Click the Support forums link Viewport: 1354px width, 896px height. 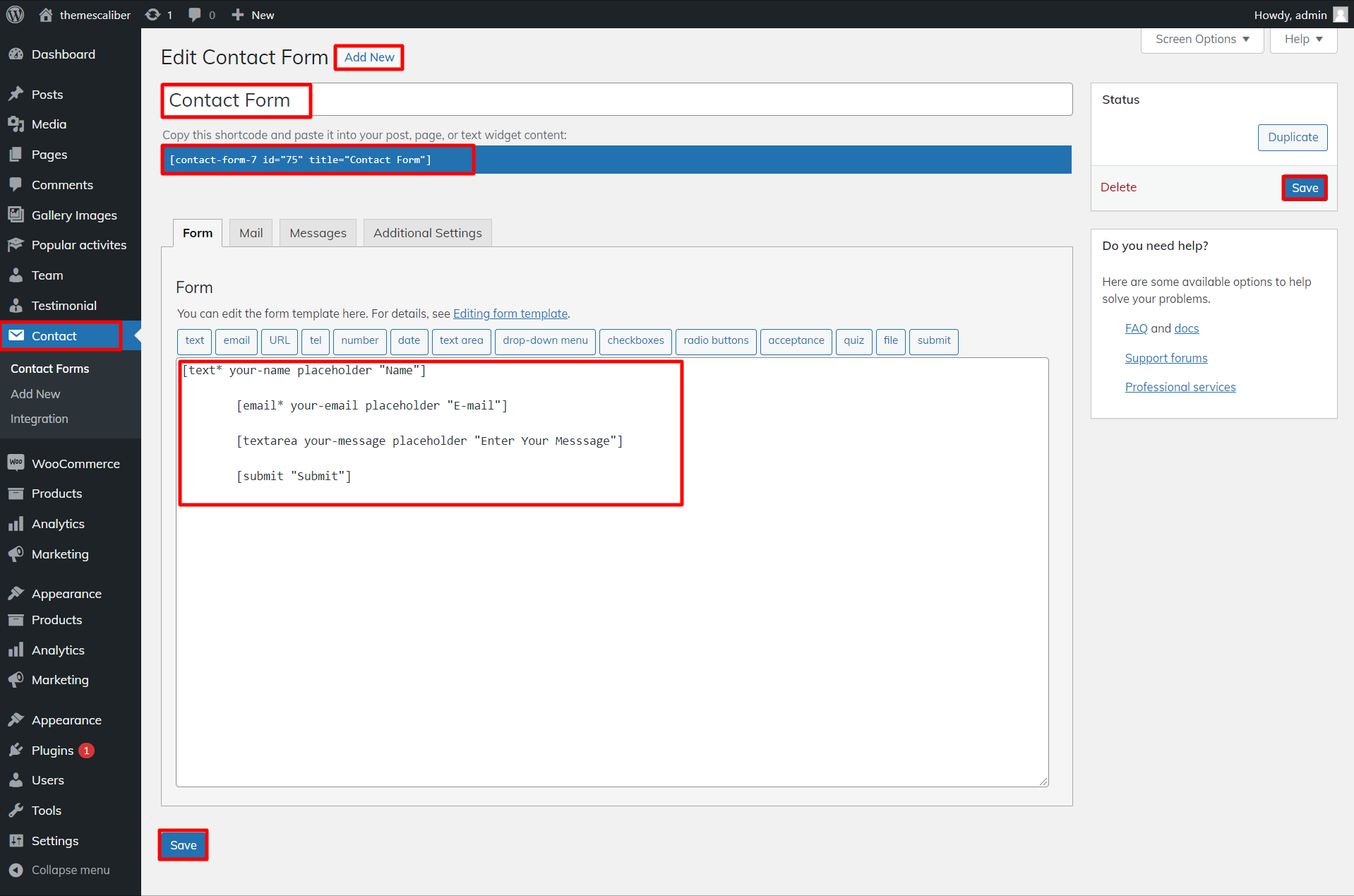(1166, 358)
